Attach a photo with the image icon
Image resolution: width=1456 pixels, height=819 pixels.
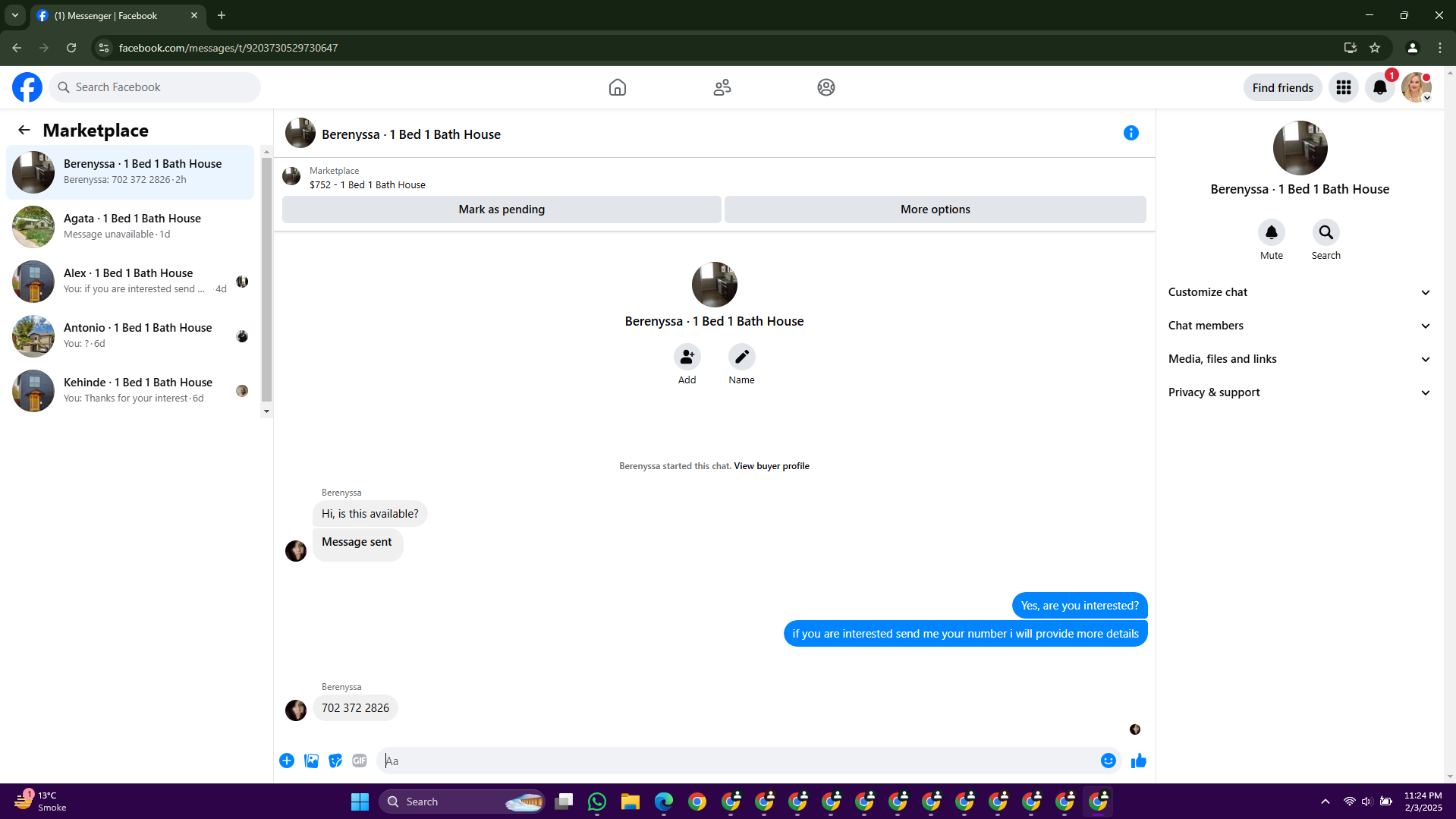311,761
